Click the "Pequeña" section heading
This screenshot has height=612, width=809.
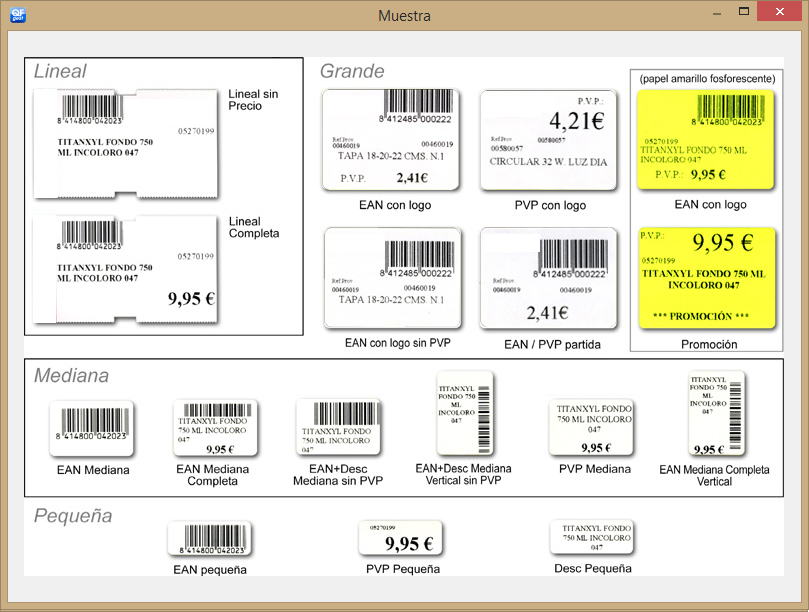point(73,516)
